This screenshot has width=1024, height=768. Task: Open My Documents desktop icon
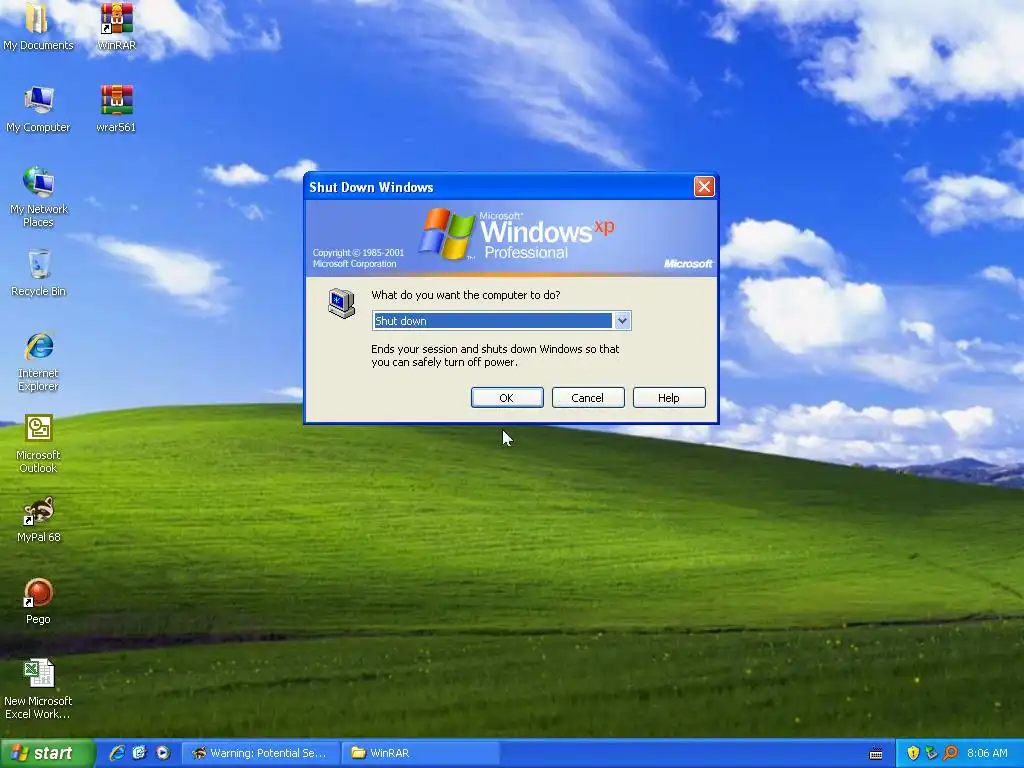click(38, 26)
